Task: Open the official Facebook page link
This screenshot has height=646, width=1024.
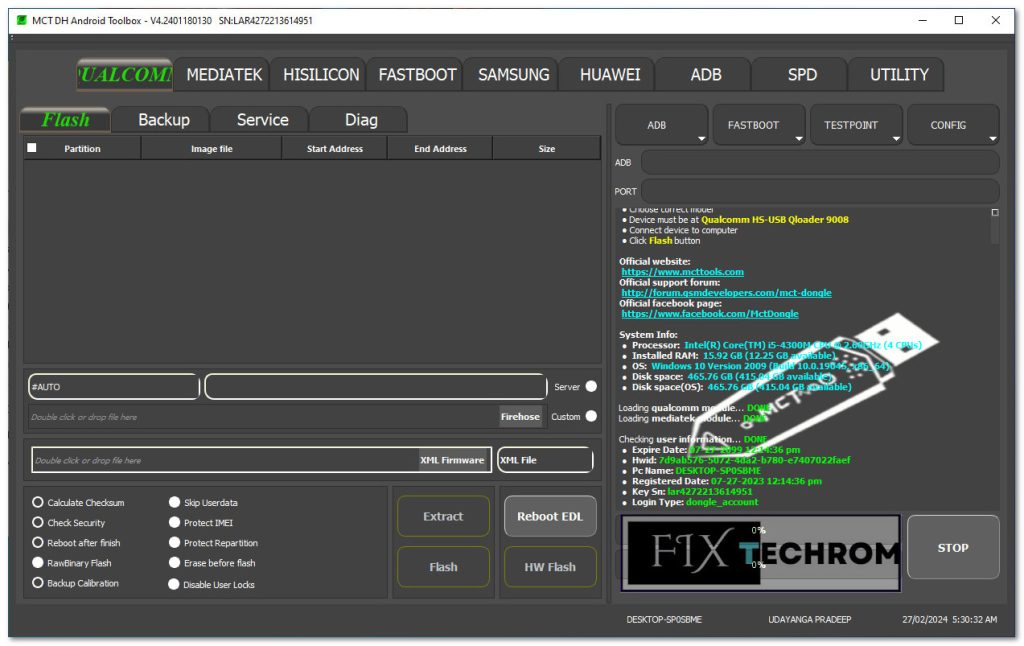Action: click(x=710, y=314)
